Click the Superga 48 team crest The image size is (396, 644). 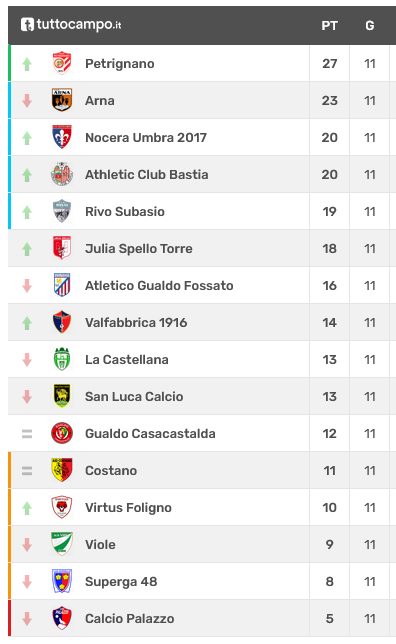(62, 581)
